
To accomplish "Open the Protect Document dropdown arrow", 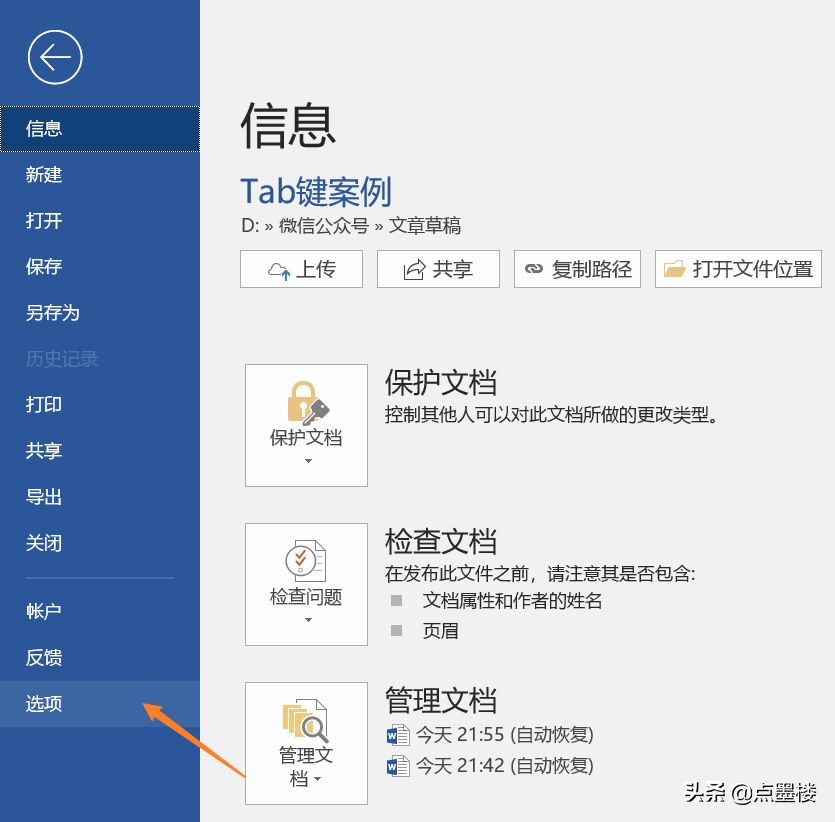I will (306, 458).
